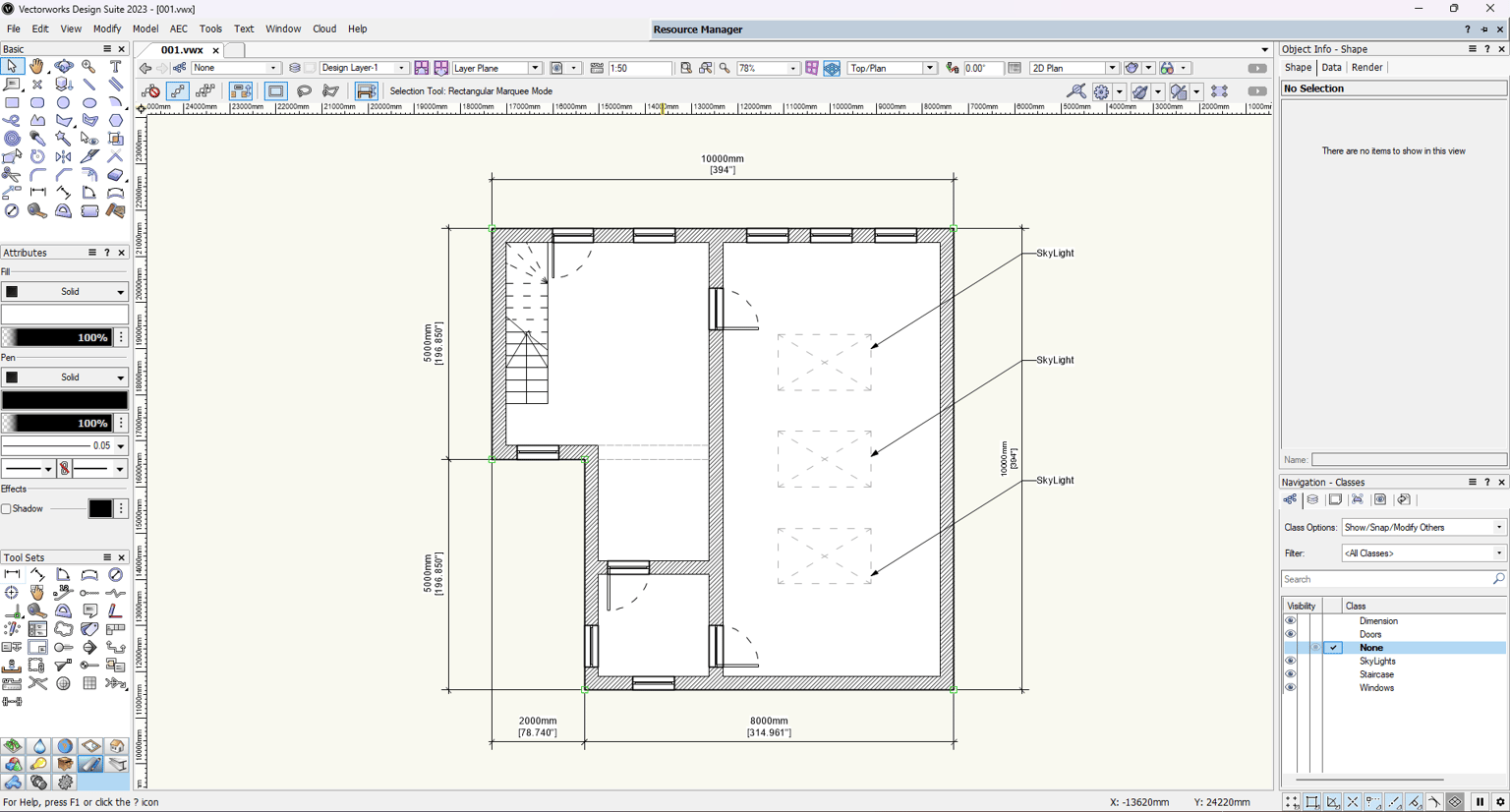Viewport: 1510px width, 812px height.
Task: Select the Select Similar magic wand tool
Action: 64,139
